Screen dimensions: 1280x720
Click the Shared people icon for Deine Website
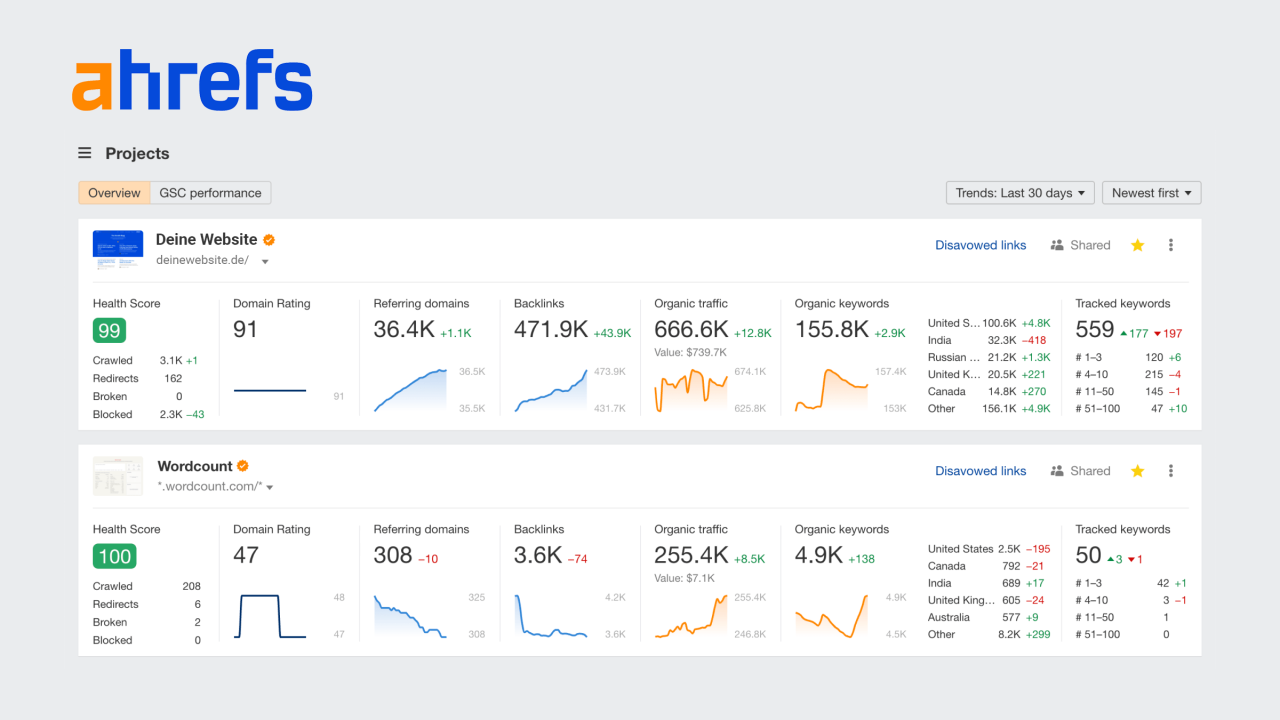[1057, 245]
